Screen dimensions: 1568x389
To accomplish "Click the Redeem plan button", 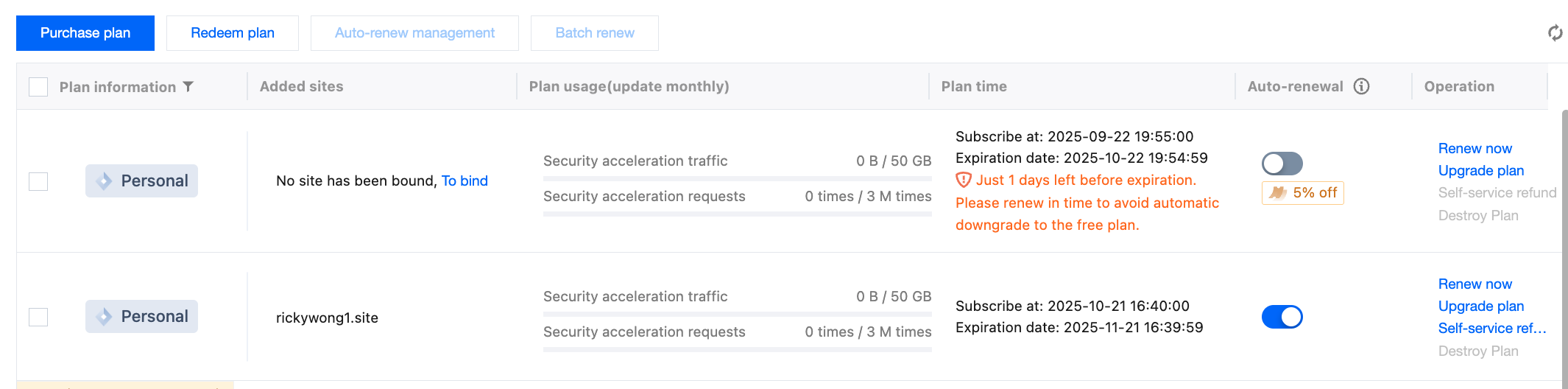I will click(x=233, y=33).
